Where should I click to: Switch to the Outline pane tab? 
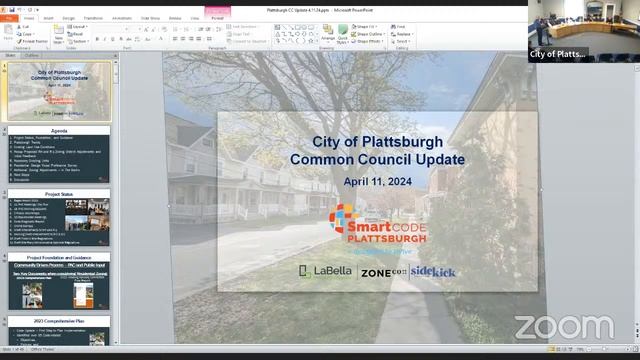pos(31,55)
